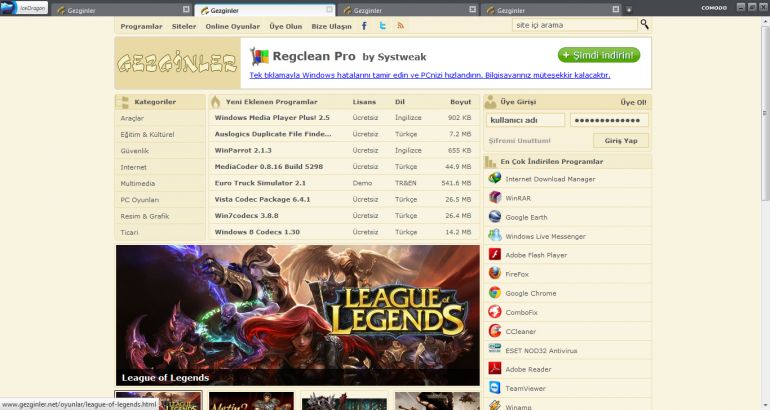The image size is (770, 410).
Task: Click the Üye Ol! link
Action: (x=633, y=103)
